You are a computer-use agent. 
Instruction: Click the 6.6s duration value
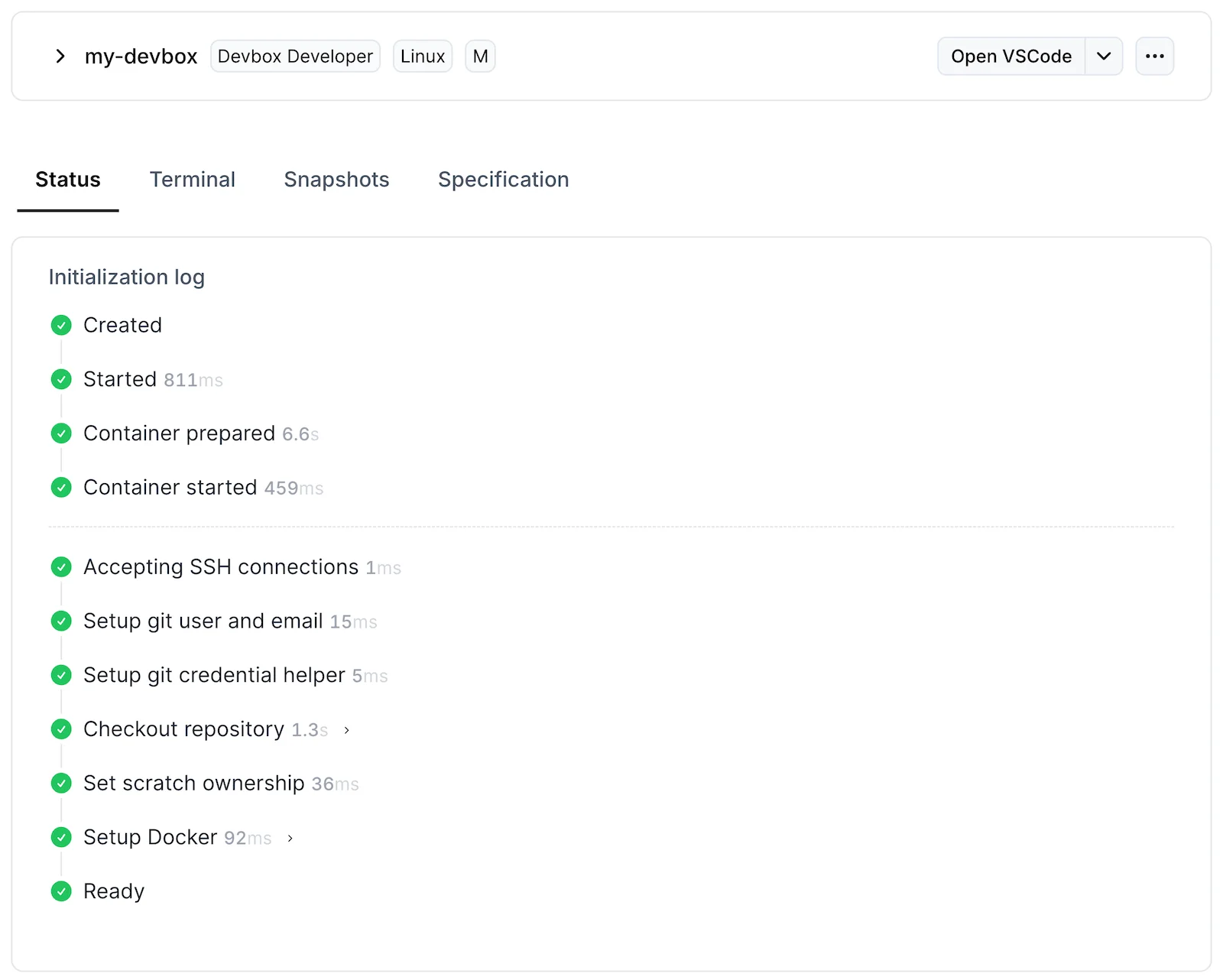tap(300, 434)
